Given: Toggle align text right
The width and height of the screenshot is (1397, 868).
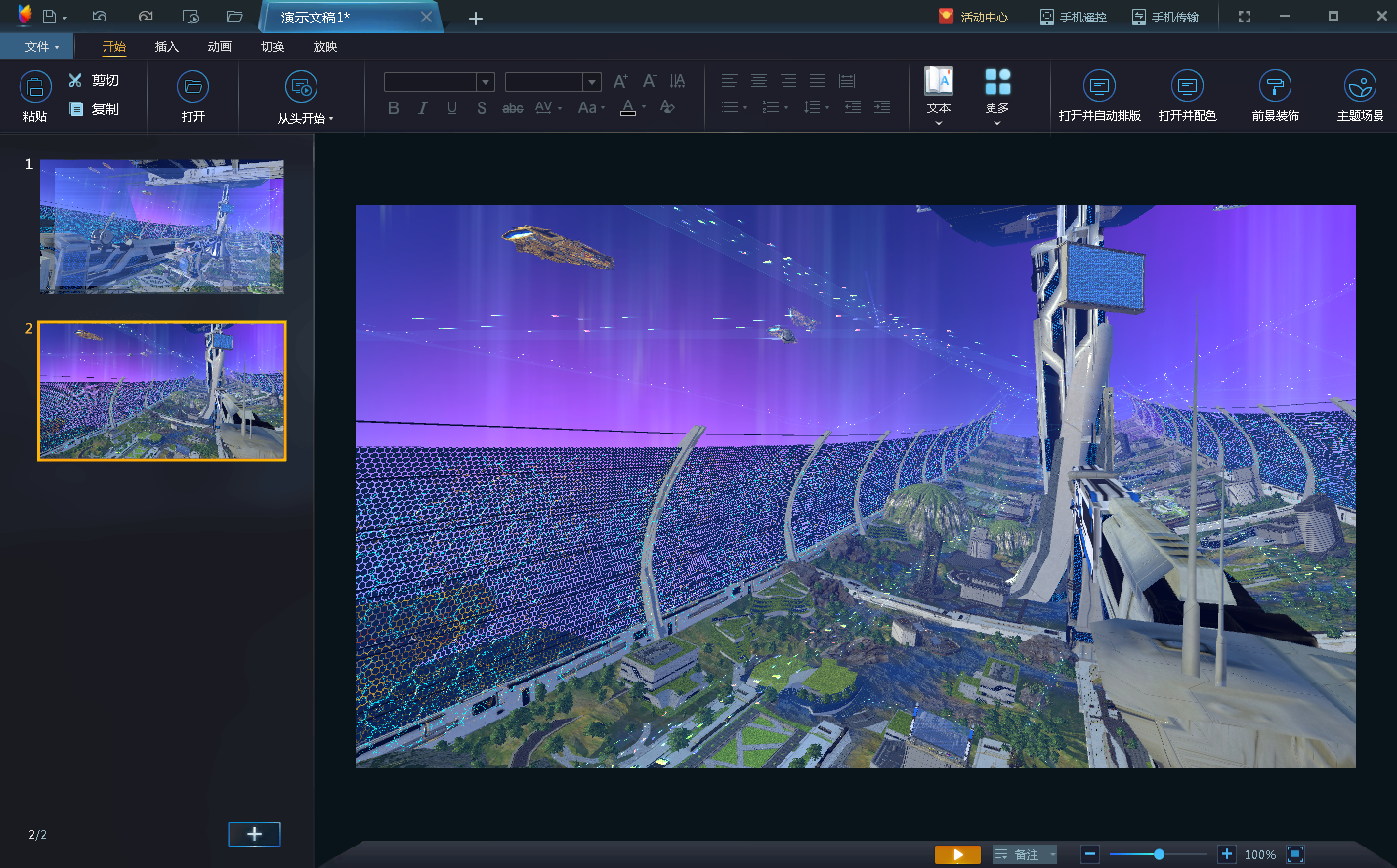Looking at the screenshot, I should pyautogui.click(x=788, y=81).
